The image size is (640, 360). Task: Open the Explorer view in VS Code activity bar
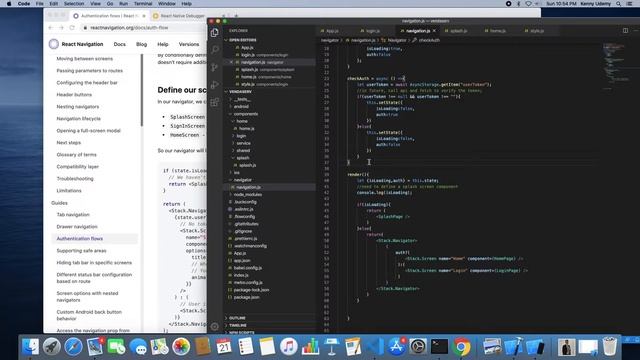pyautogui.click(x=215, y=33)
